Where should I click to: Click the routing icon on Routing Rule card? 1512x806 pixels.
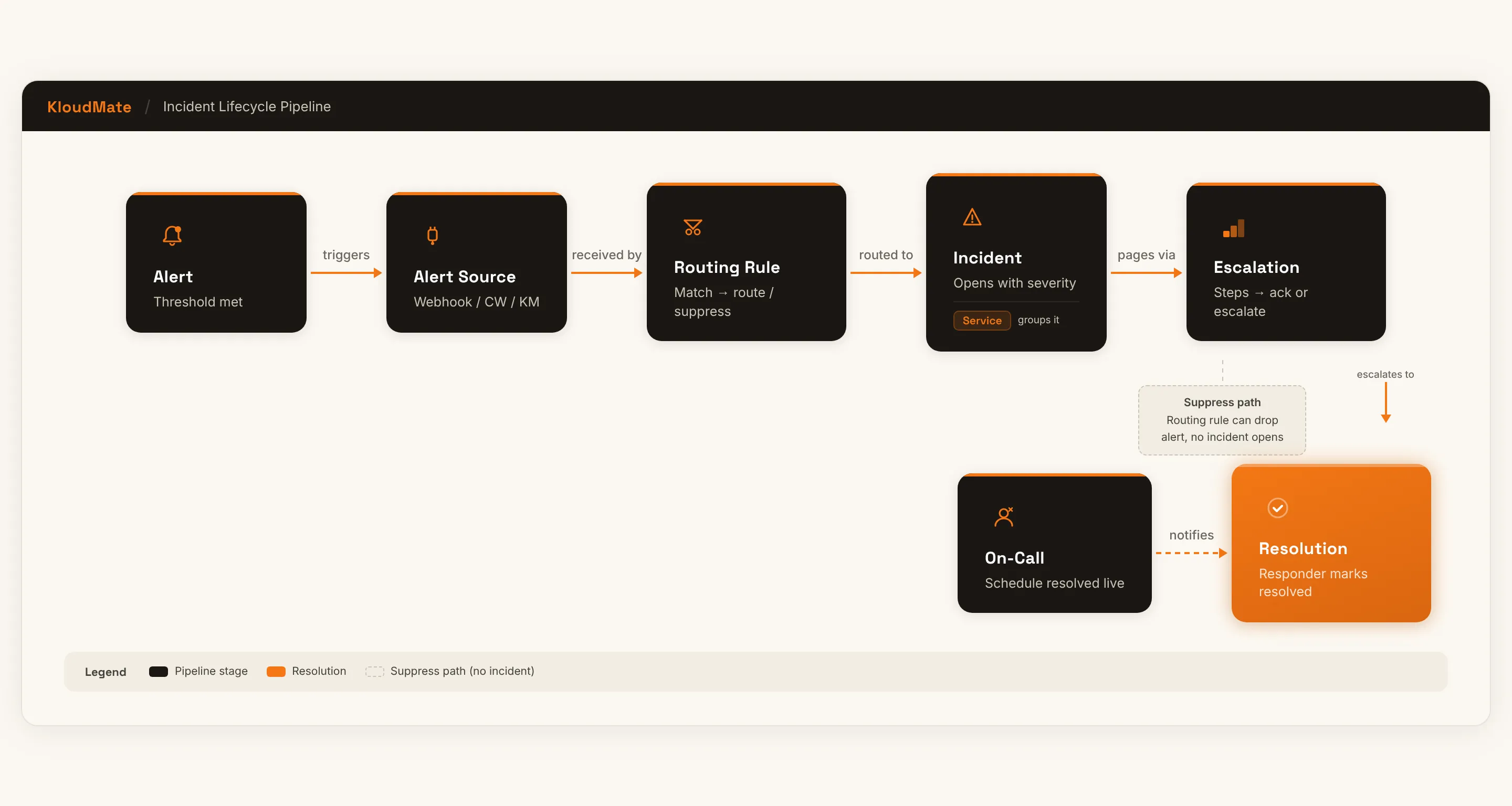(x=692, y=227)
